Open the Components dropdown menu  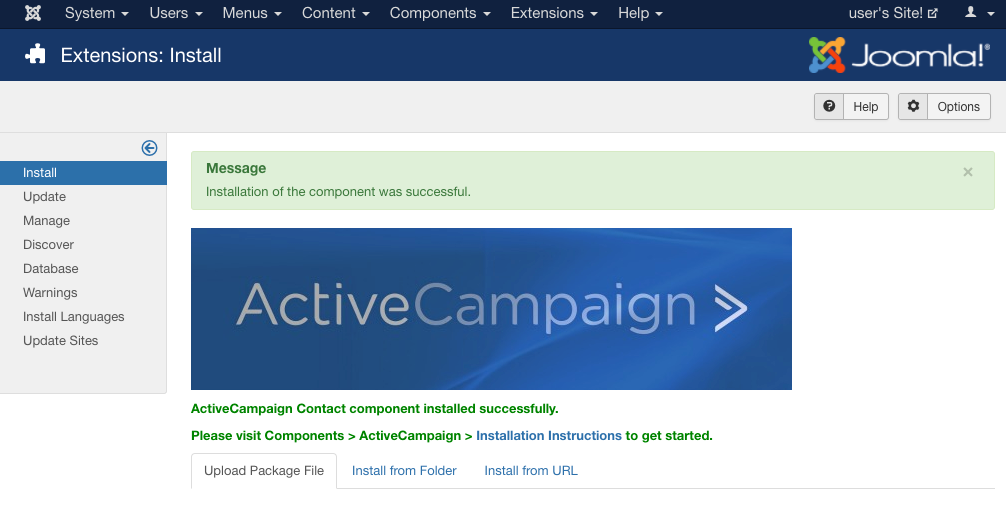(x=440, y=13)
